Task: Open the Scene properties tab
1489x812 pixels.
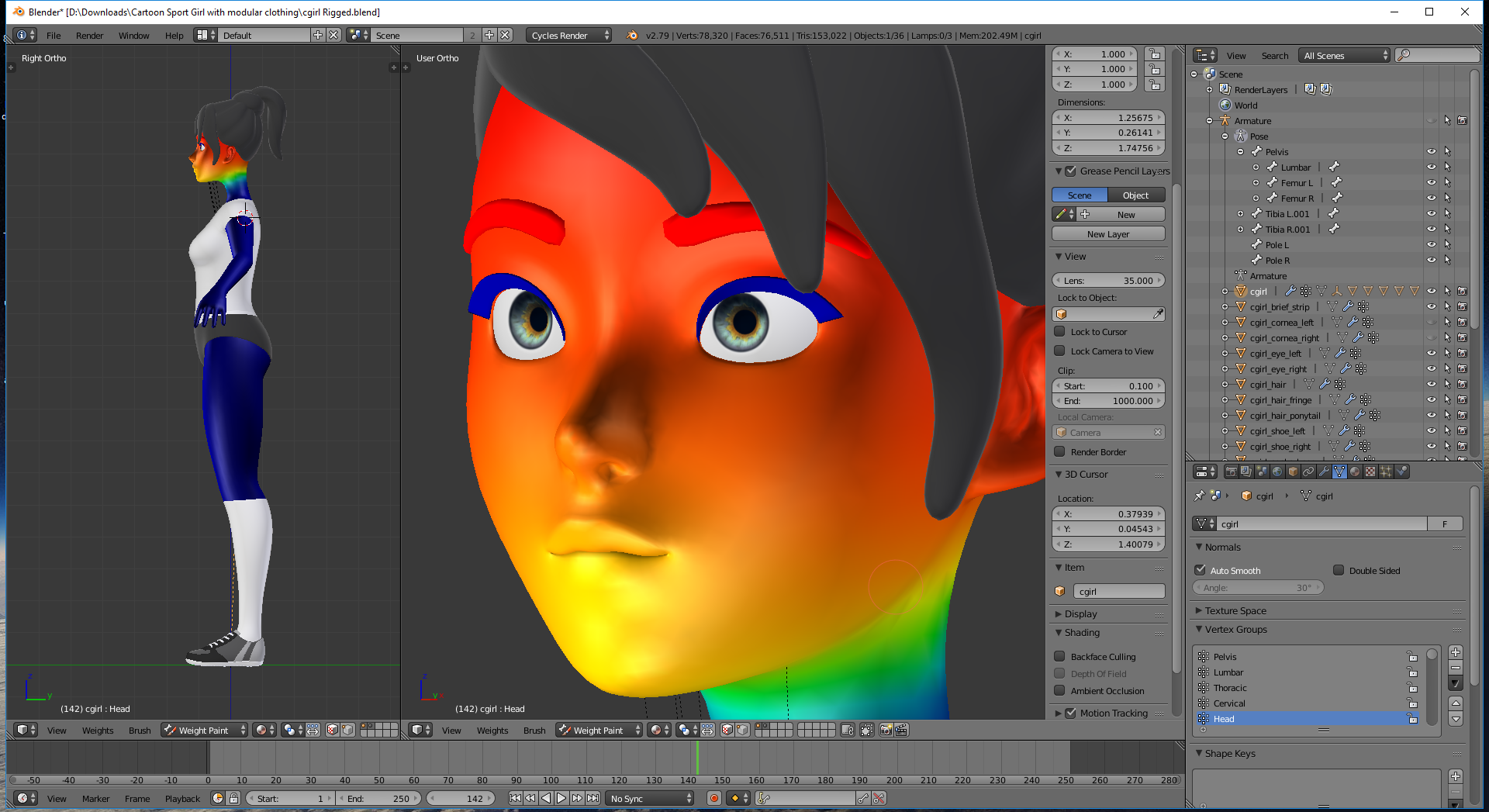Action: click(1262, 472)
